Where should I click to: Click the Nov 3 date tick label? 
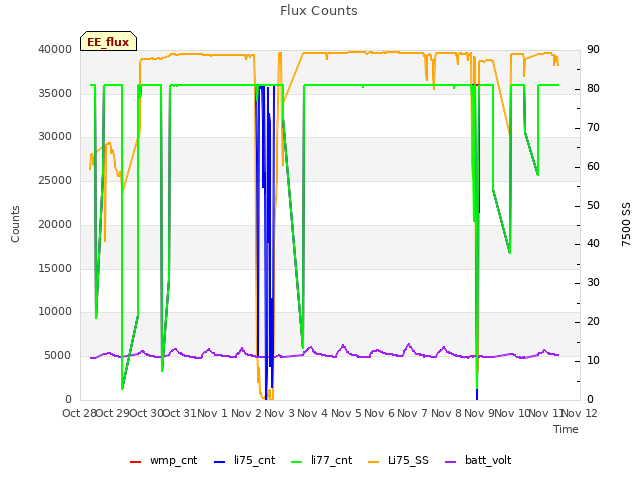[x=279, y=413]
